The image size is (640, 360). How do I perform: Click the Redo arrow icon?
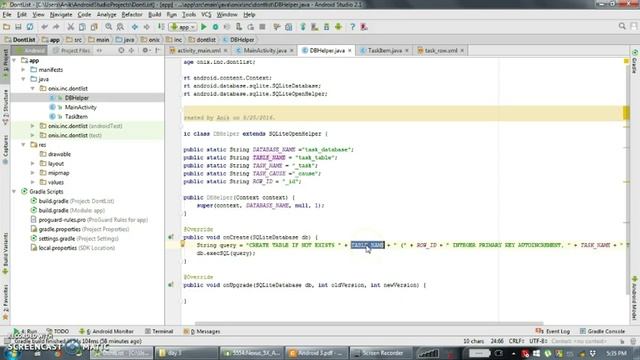click(x=56, y=27)
